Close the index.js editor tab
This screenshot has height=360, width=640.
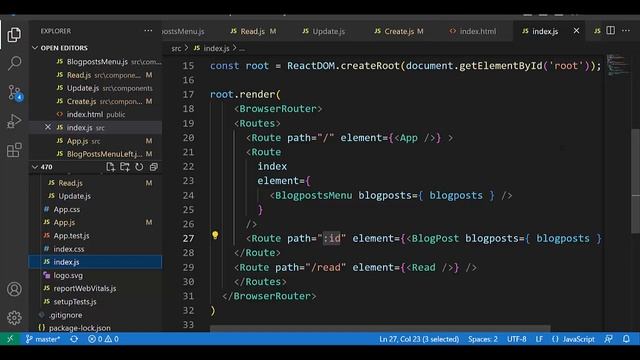[x=576, y=31]
